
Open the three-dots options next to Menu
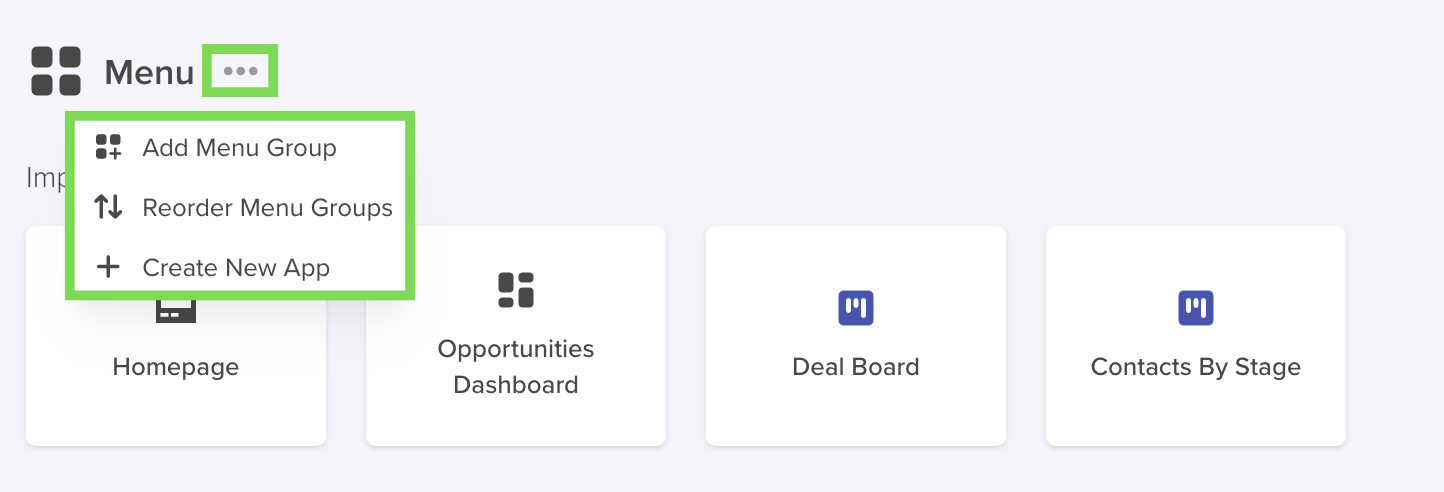[240, 71]
